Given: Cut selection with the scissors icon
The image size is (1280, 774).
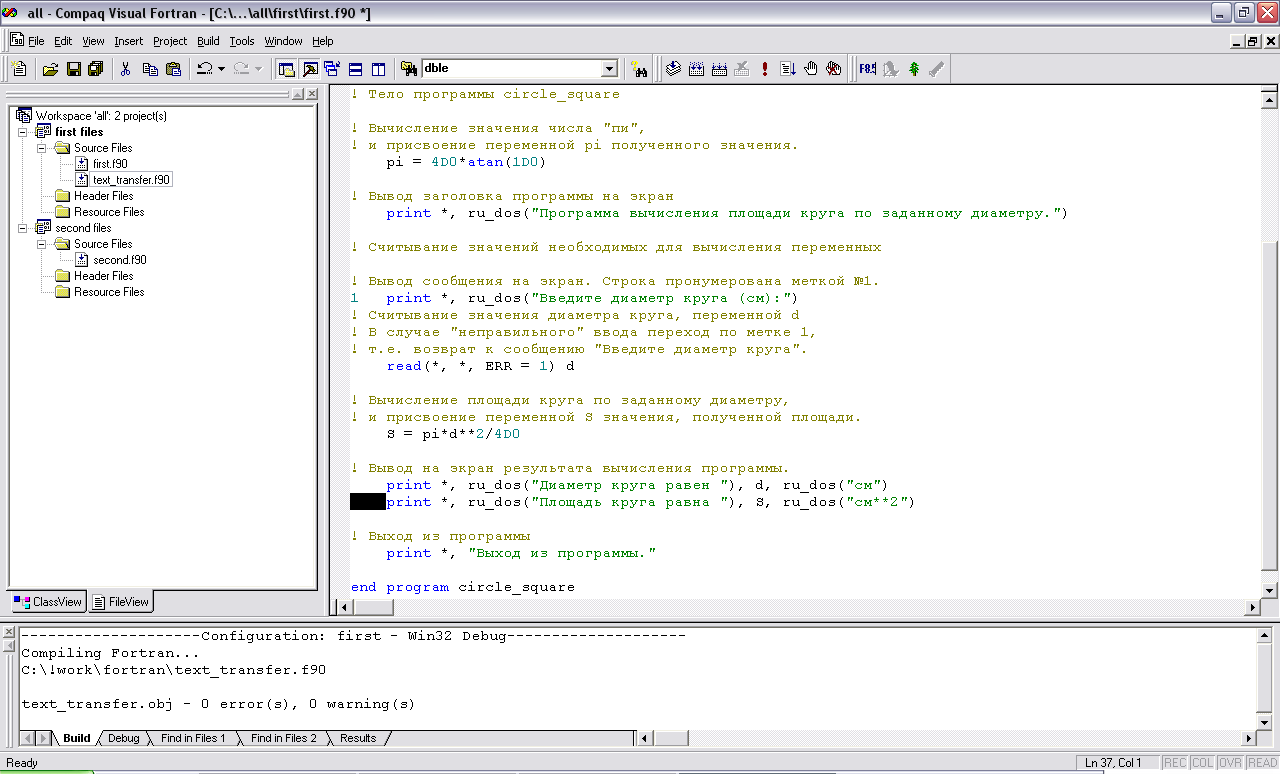Looking at the screenshot, I should [126, 69].
